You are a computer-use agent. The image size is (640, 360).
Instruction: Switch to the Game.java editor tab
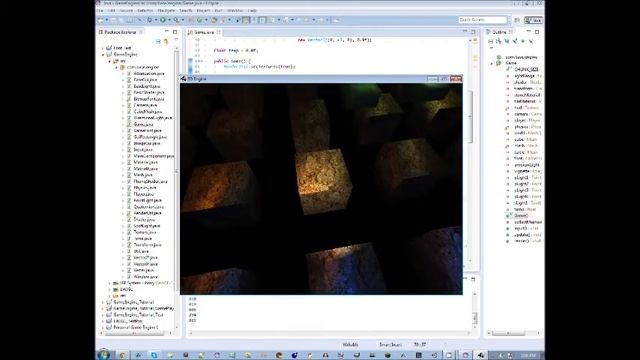pos(204,32)
